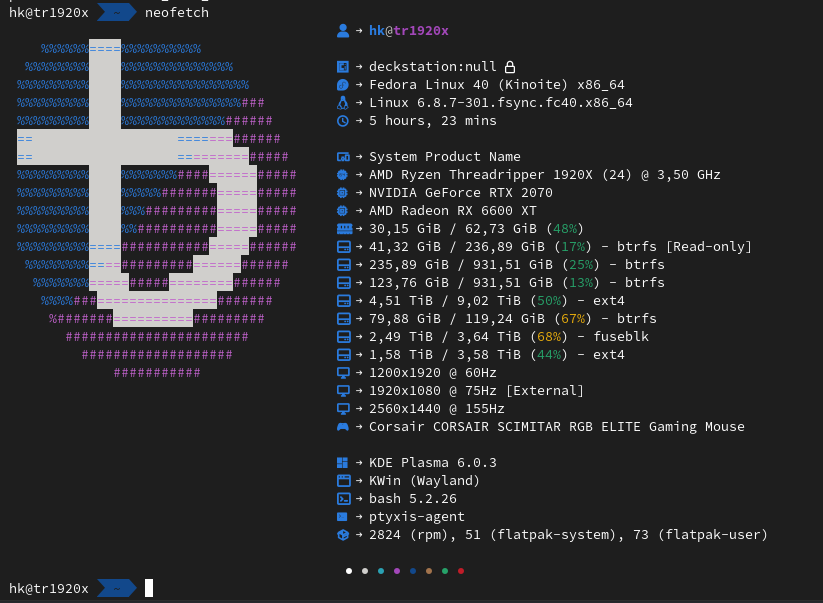The width and height of the screenshot is (823, 603).
Task: Click the window icon beside KWin (Wayland)
Action: (x=343, y=481)
